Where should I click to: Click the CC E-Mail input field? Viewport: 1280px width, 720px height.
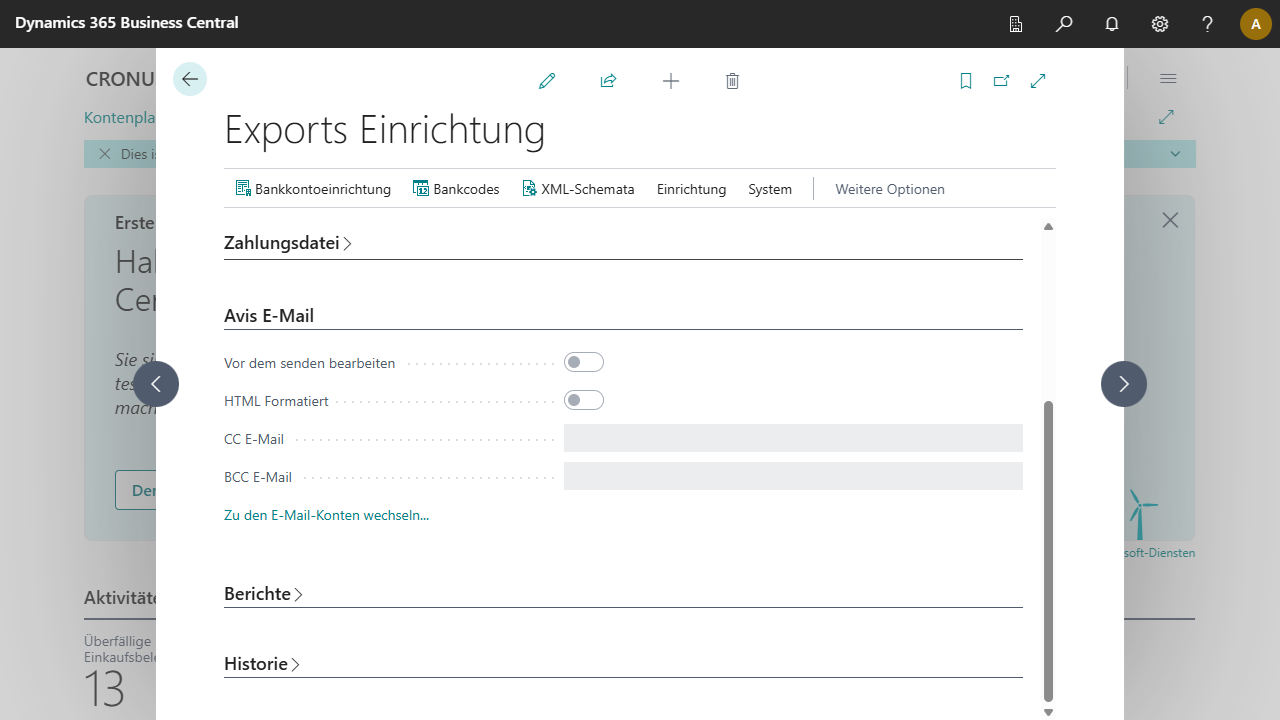coord(793,438)
